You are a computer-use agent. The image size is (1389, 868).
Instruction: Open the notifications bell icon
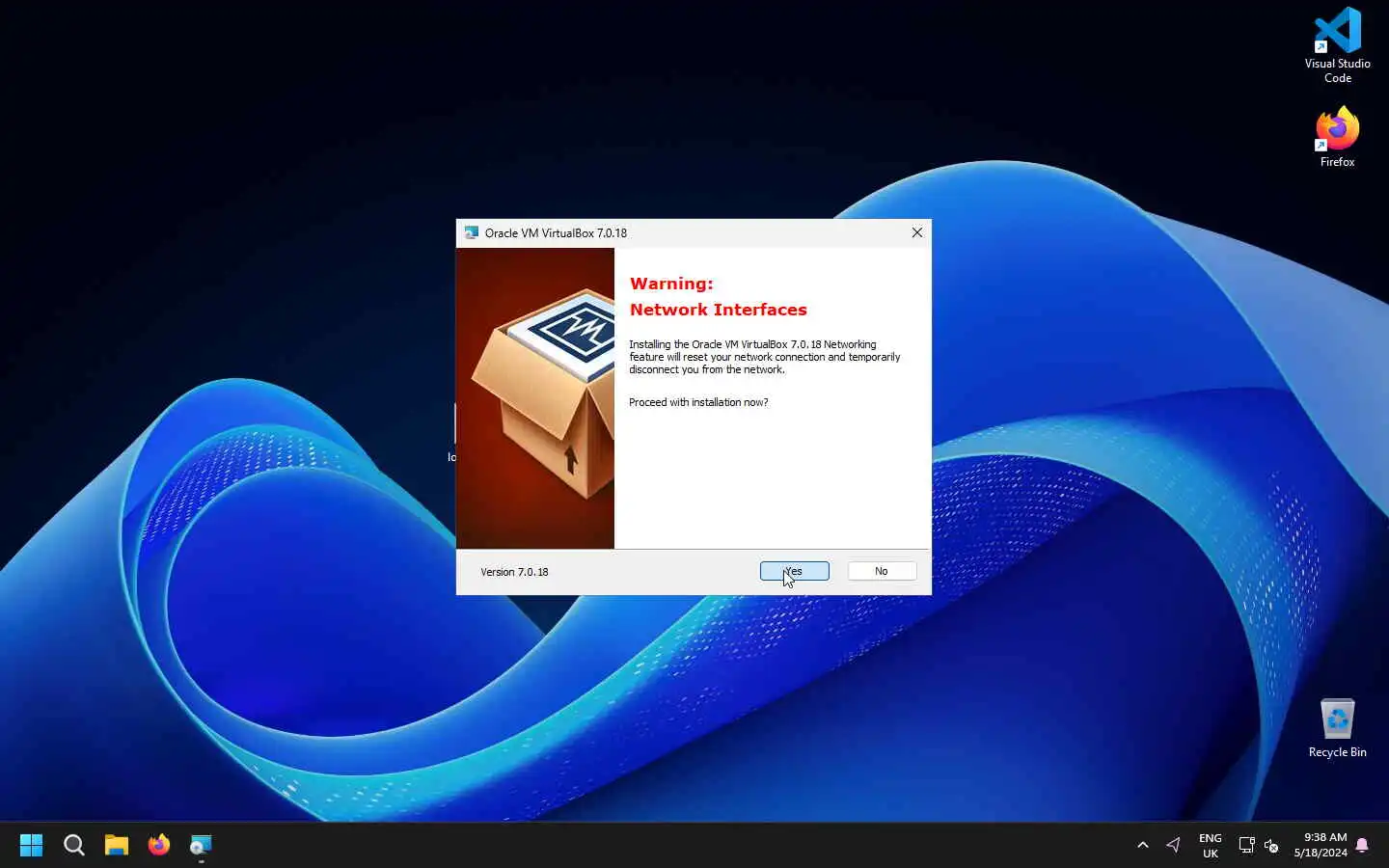pyautogui.click(x=1362, y=845)
